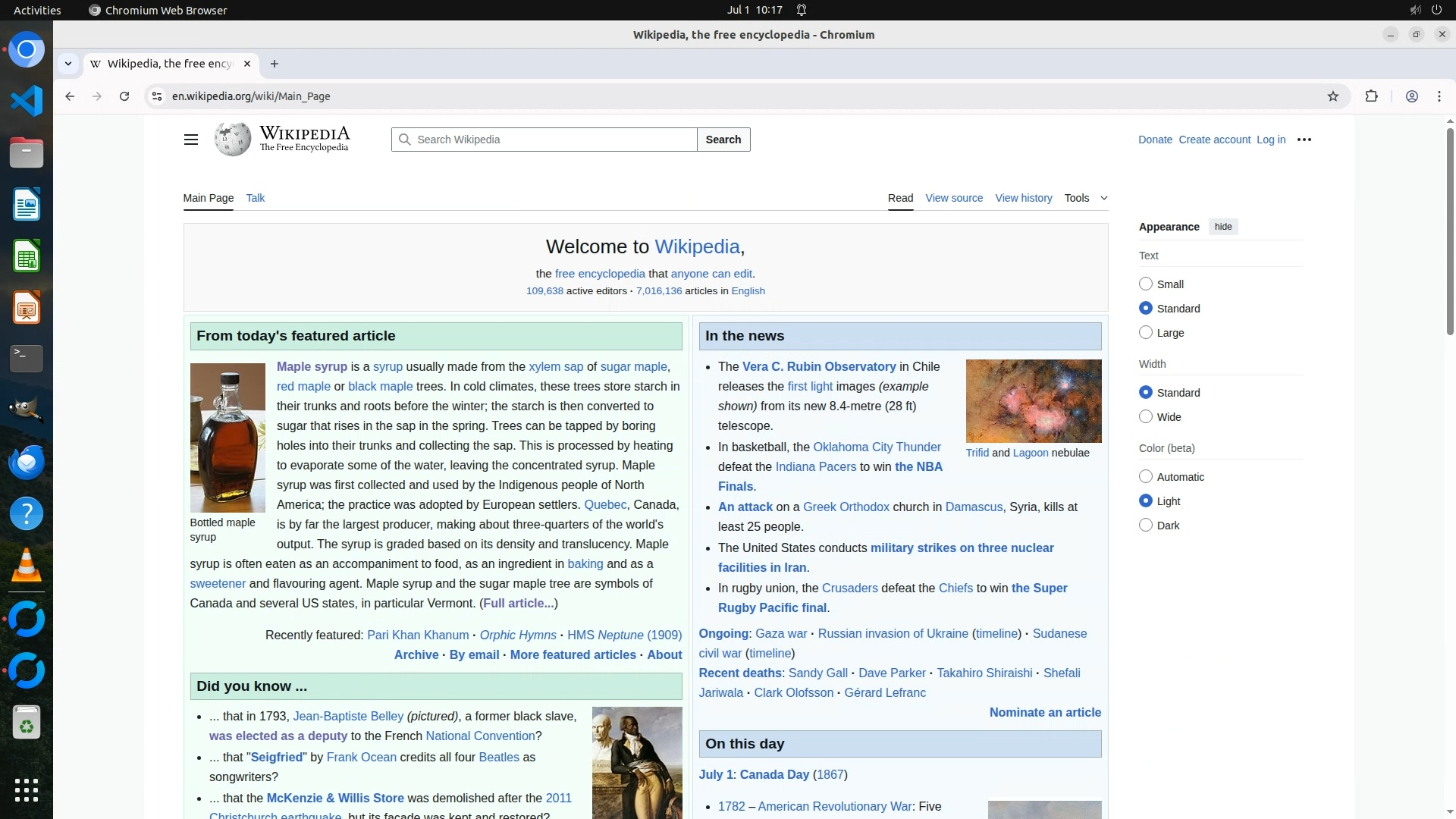The height and width of the screenshot is (819, 1456).
Task: Select Large text size option
Action: pyautogui.click(x=1146, y=333)
